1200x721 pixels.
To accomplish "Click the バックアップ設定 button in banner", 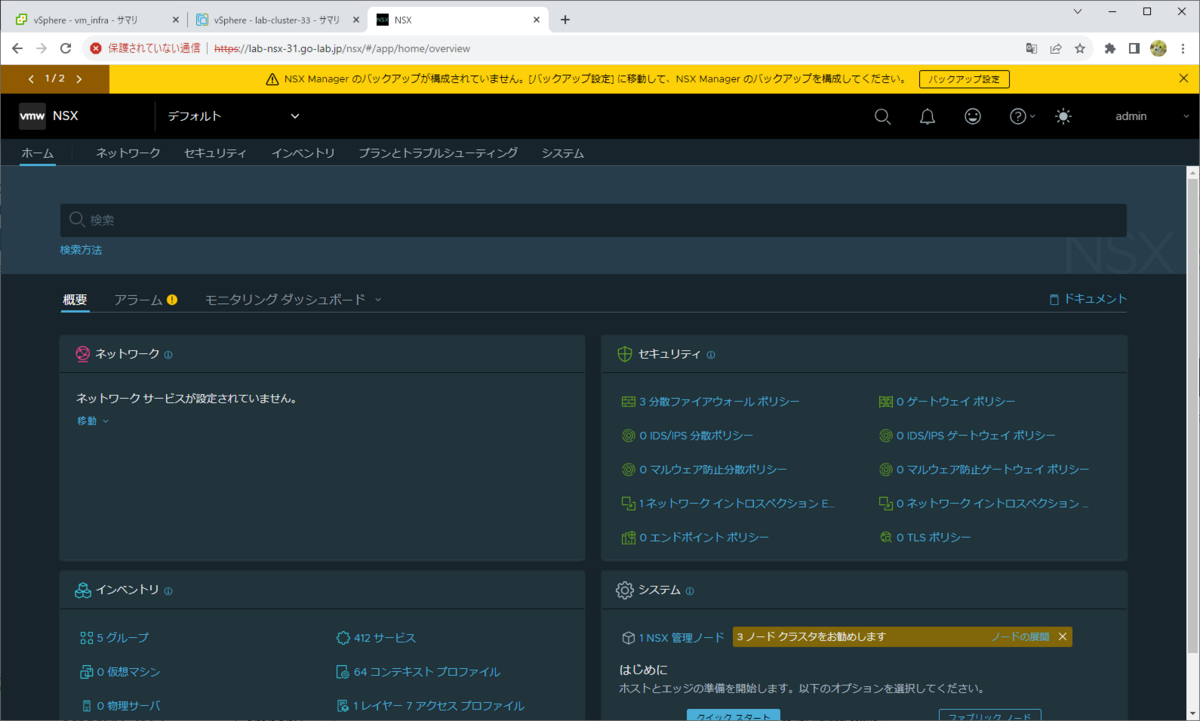I will pyautogui.click(x=964, y=79).
